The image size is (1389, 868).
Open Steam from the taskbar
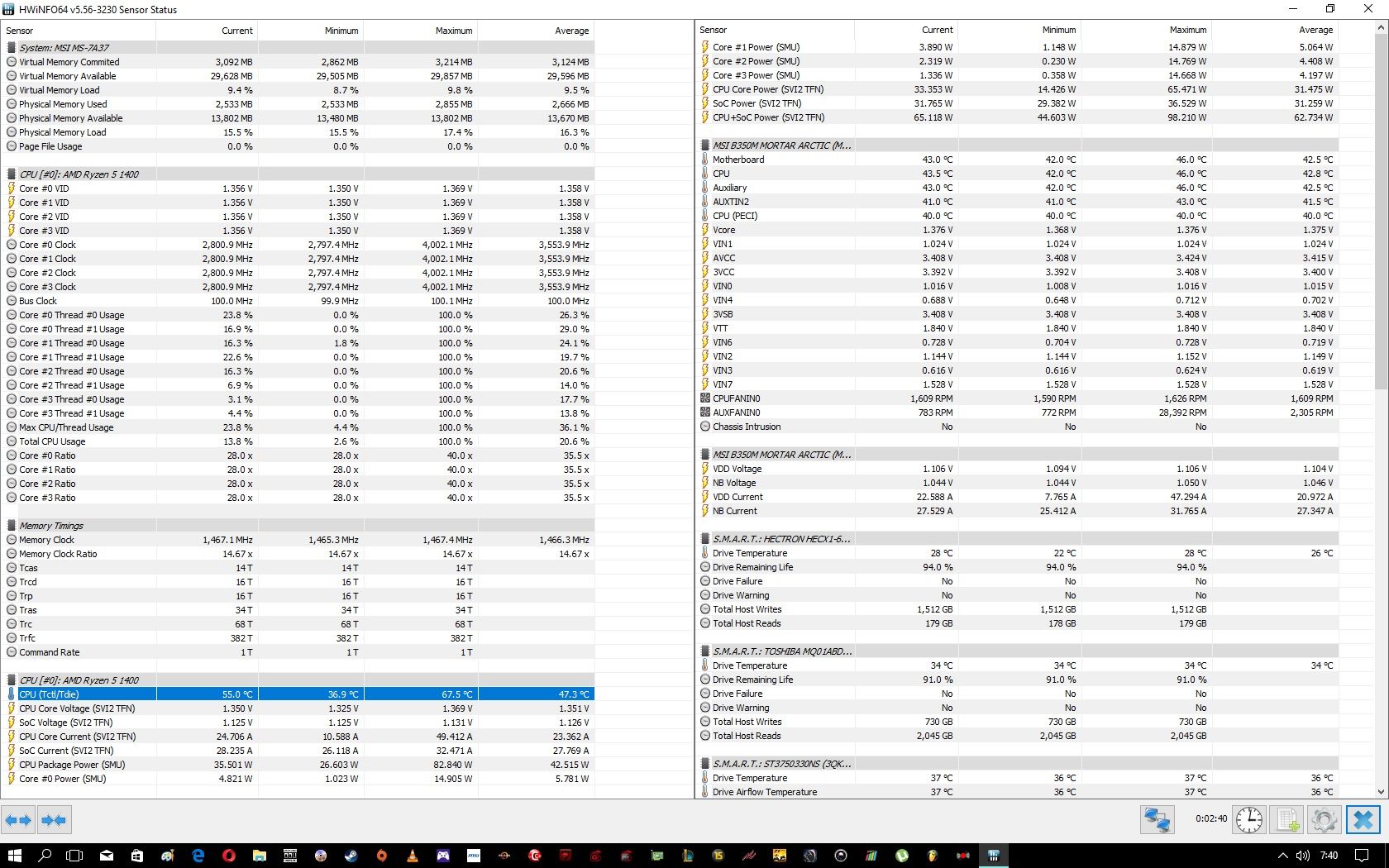pyautogui.click(x=351, y=856)
